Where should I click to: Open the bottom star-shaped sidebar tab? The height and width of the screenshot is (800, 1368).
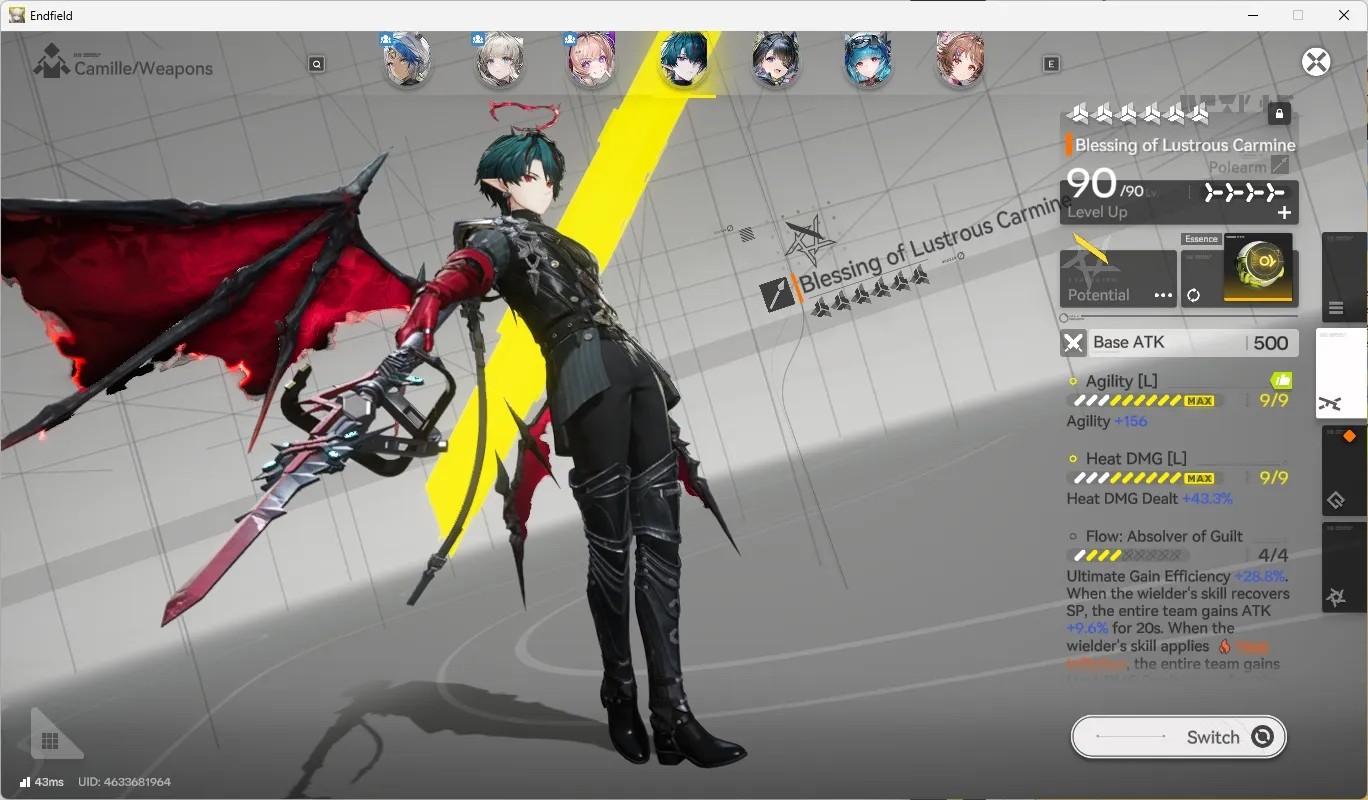(x=1343, y=567)
